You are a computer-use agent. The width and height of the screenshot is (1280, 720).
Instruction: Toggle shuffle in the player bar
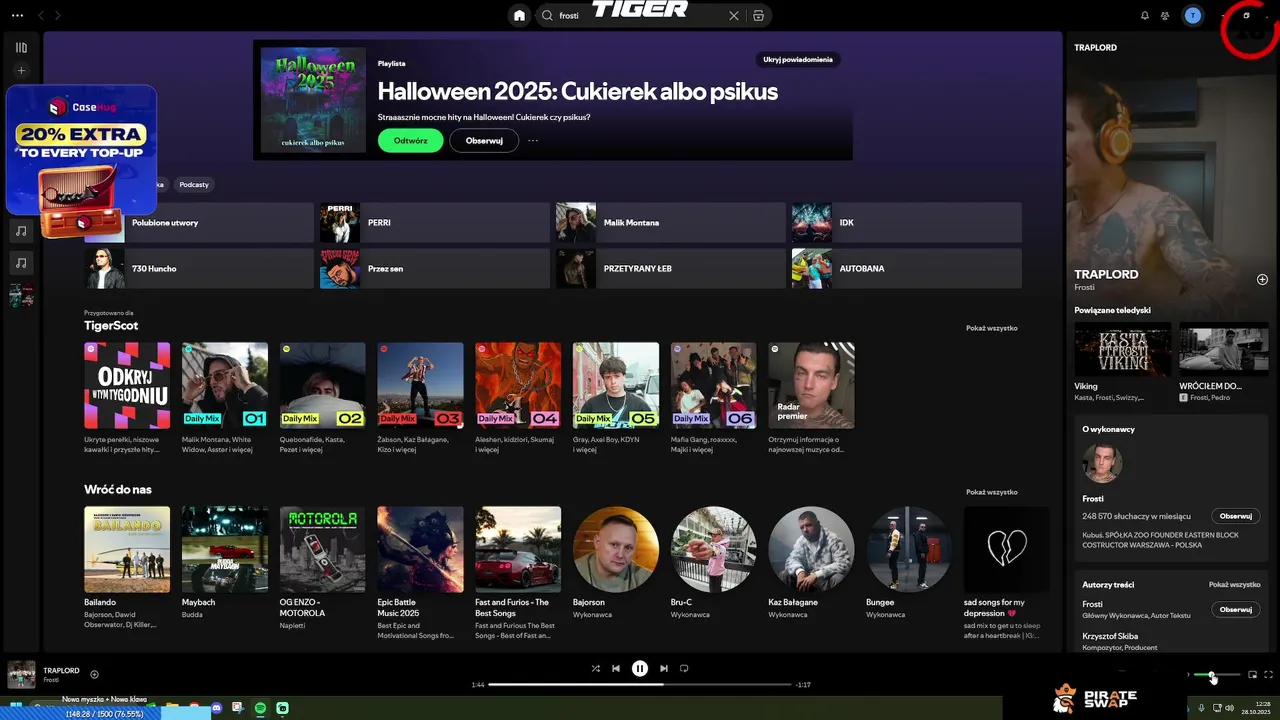click(x=595, y=668)
